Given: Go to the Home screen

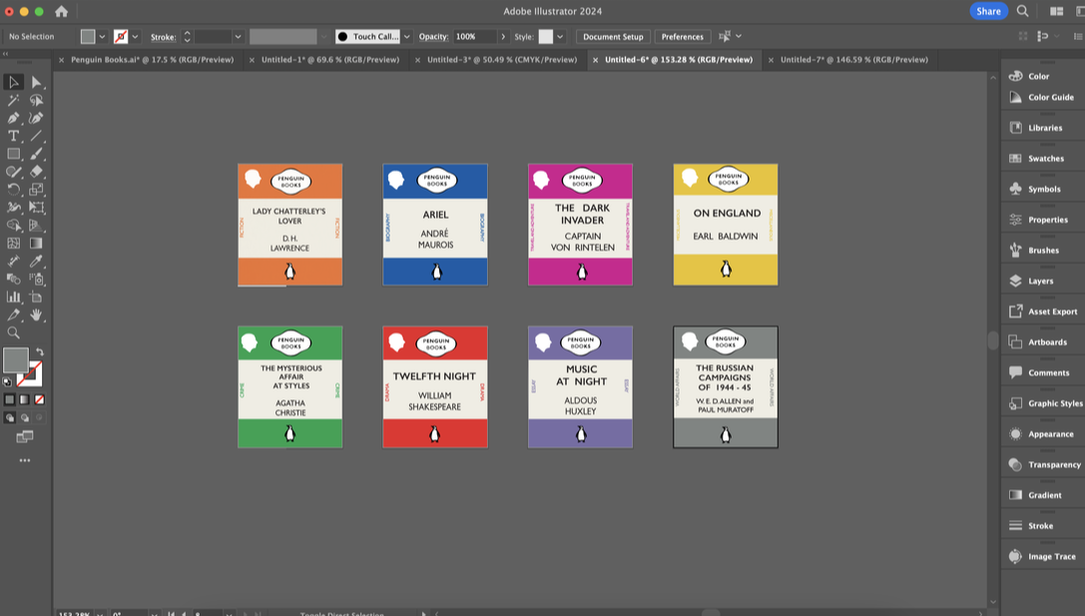Looking at the screenshot, I should [x=62, y=11].
